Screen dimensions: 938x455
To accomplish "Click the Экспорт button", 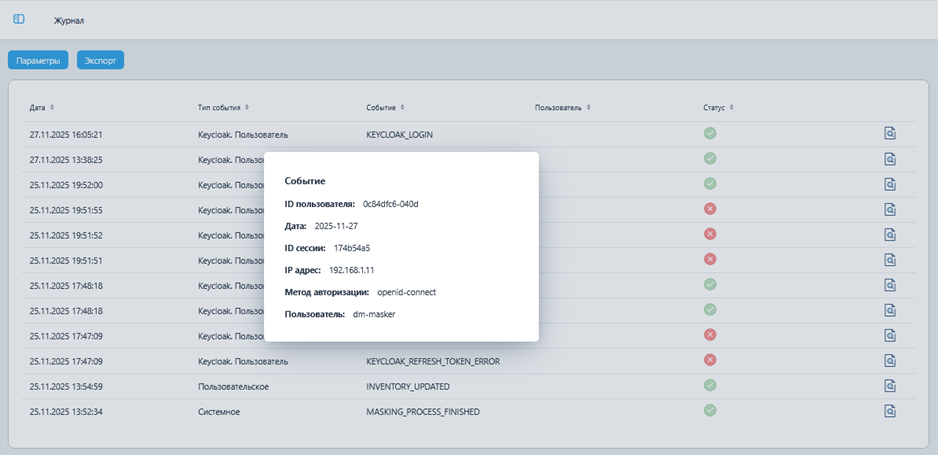I will (100, 60).
